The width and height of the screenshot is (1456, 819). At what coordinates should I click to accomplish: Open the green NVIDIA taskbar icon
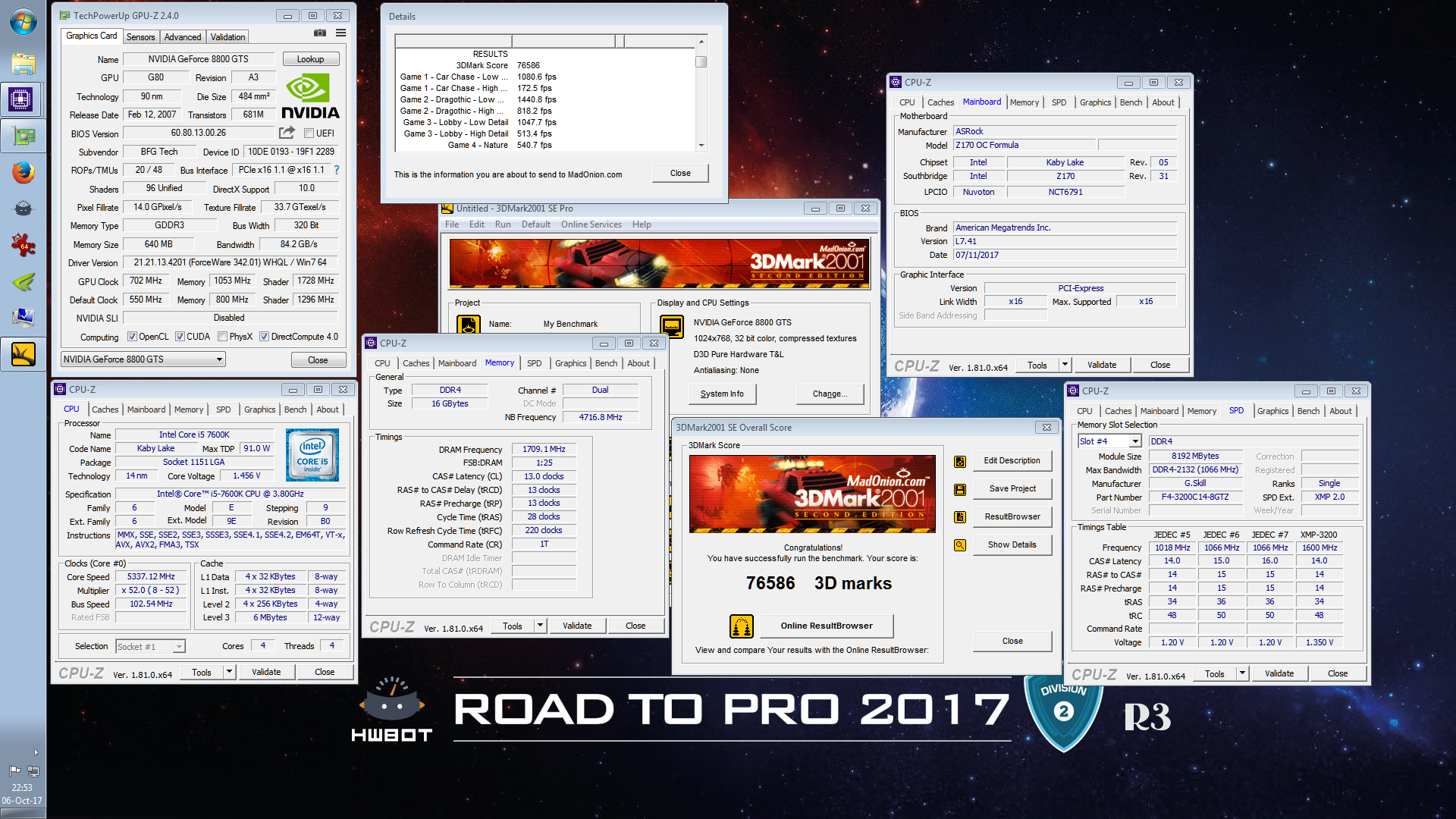23,281
